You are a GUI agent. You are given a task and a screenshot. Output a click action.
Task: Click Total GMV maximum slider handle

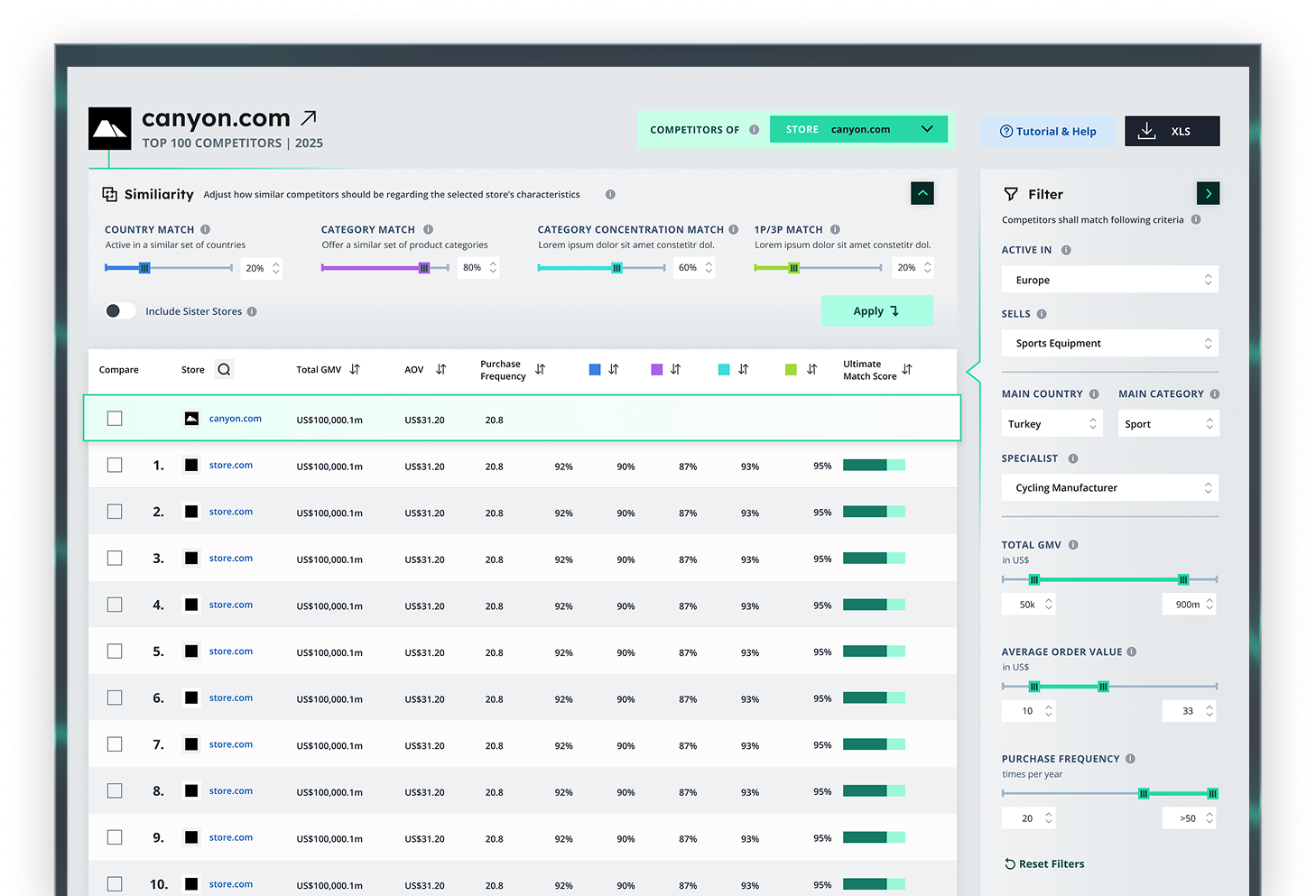[1183, 579]
